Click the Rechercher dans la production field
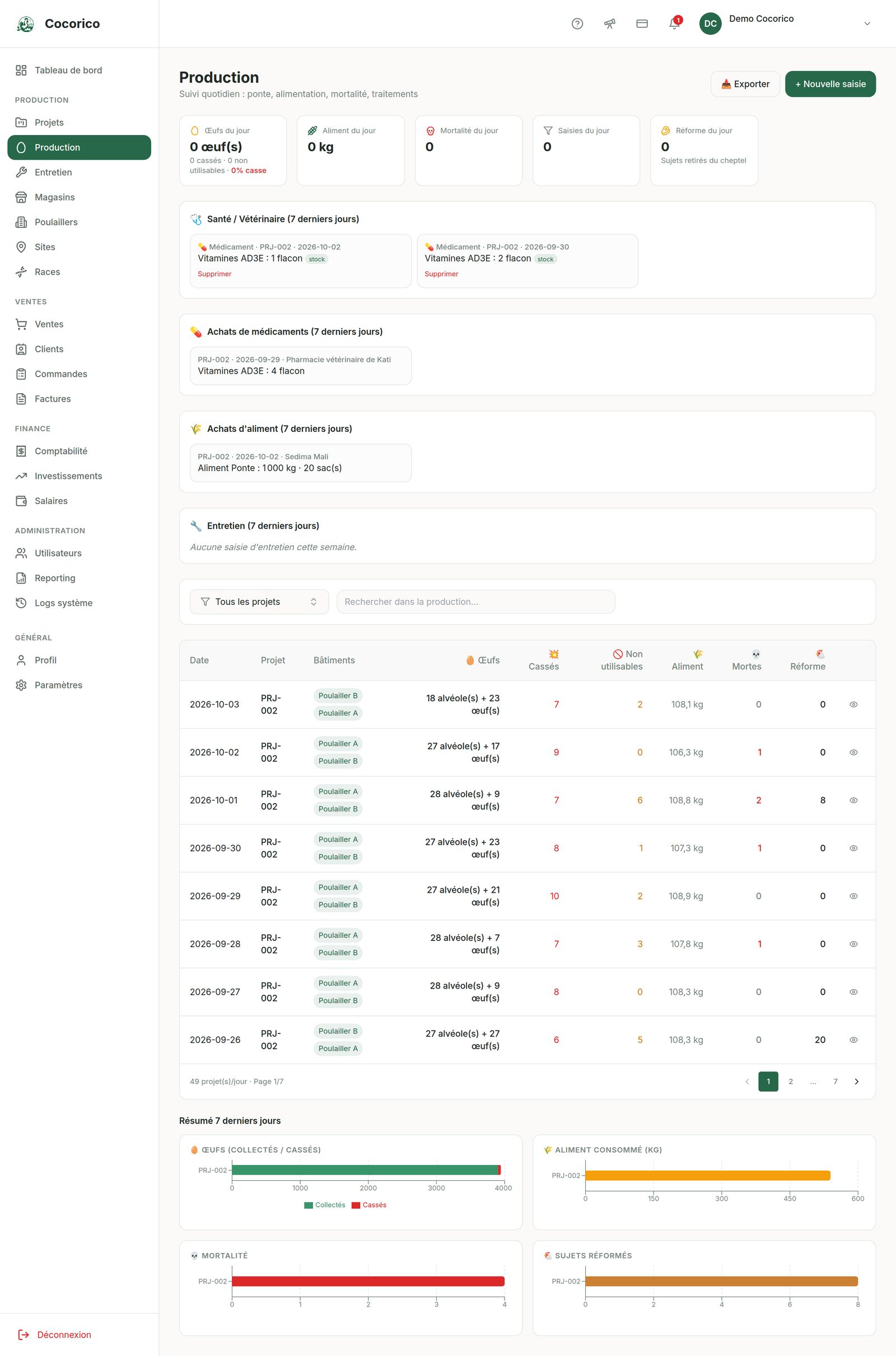896x1356 pixels. pyautogui.click(x=475, y=602)
